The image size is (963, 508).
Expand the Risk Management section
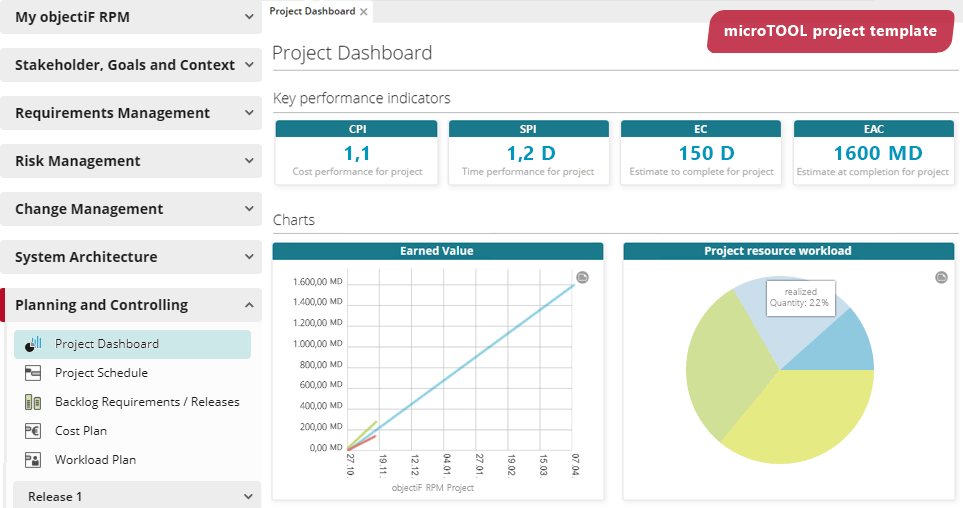pos(249,161)
